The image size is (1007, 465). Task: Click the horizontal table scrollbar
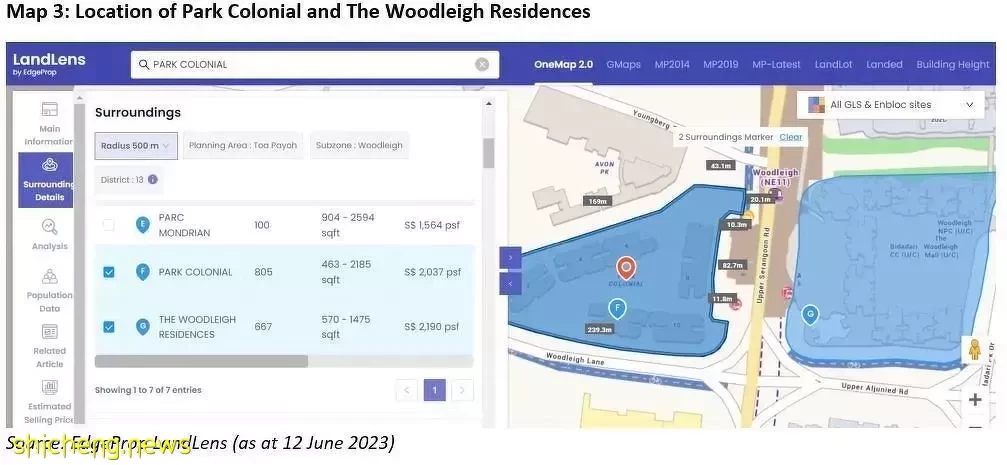point(201,361)
